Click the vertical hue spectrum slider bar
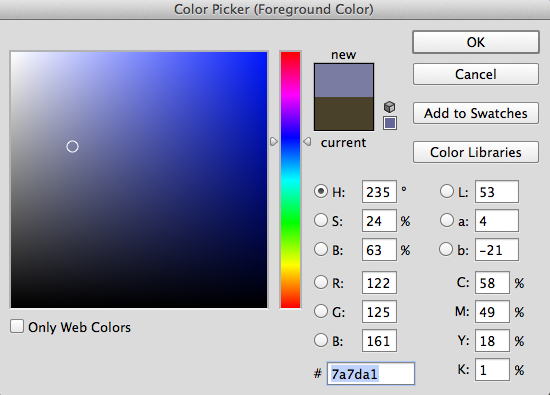 point(290,180)
